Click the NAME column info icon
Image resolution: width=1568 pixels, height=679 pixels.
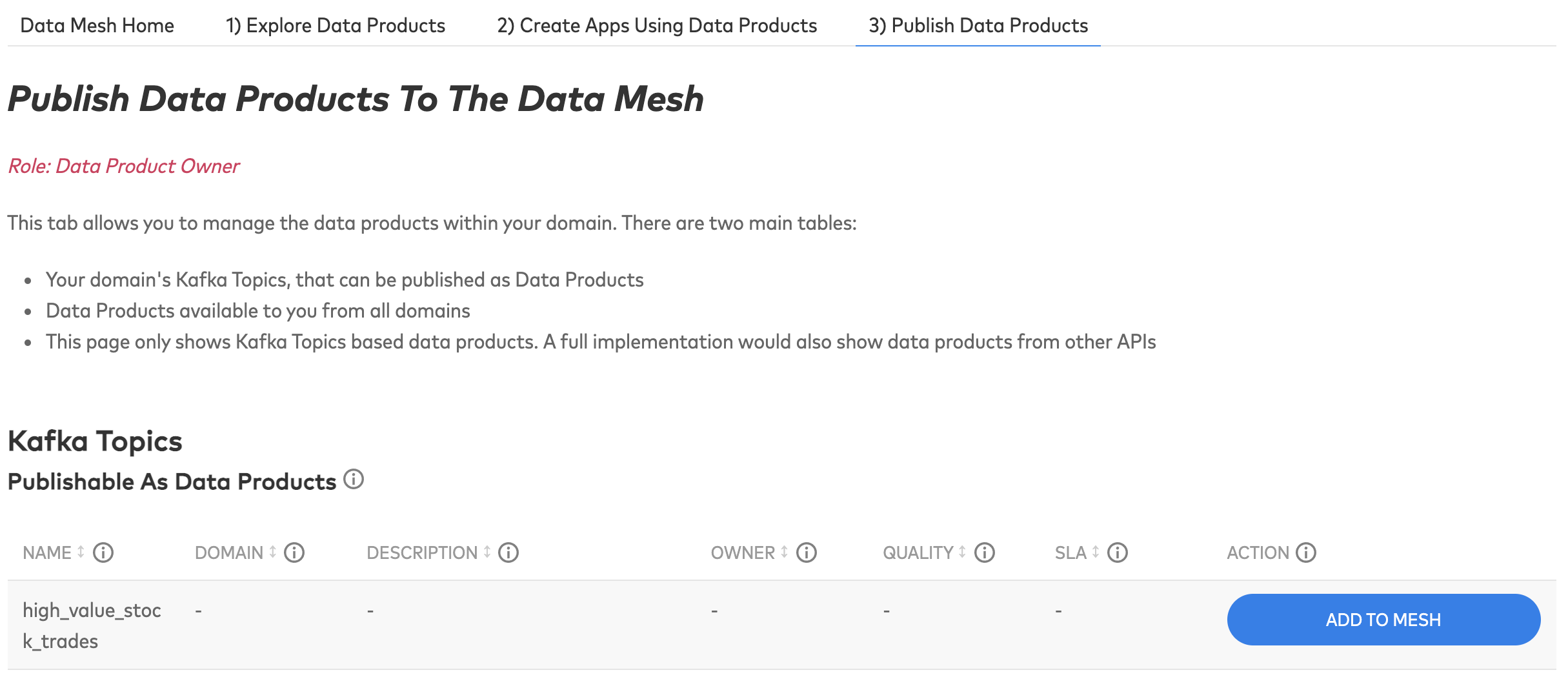pyautogui.click(x=103, y=553)
